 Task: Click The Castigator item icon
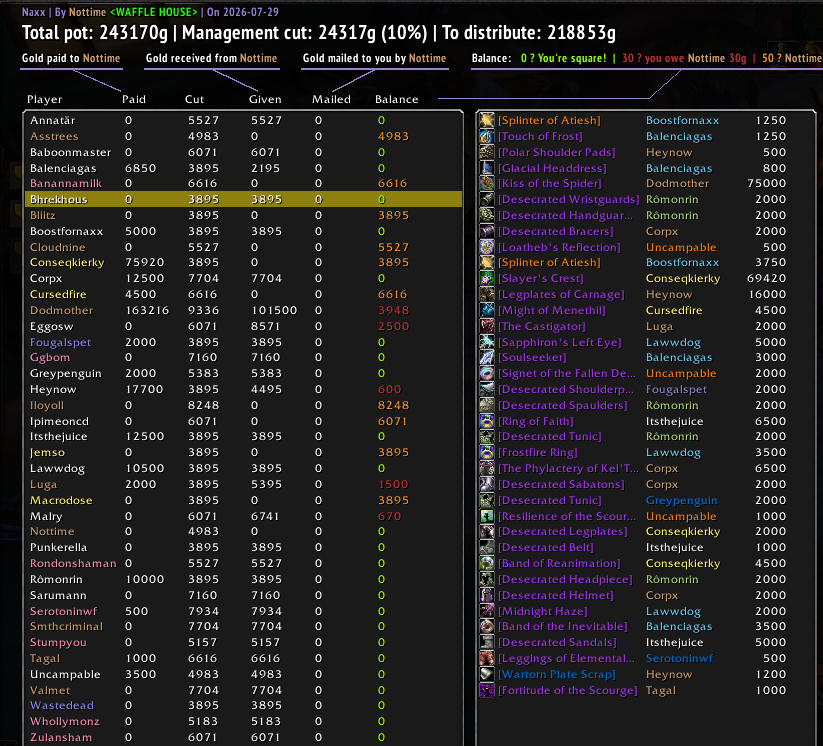click(x=487, y=326)
